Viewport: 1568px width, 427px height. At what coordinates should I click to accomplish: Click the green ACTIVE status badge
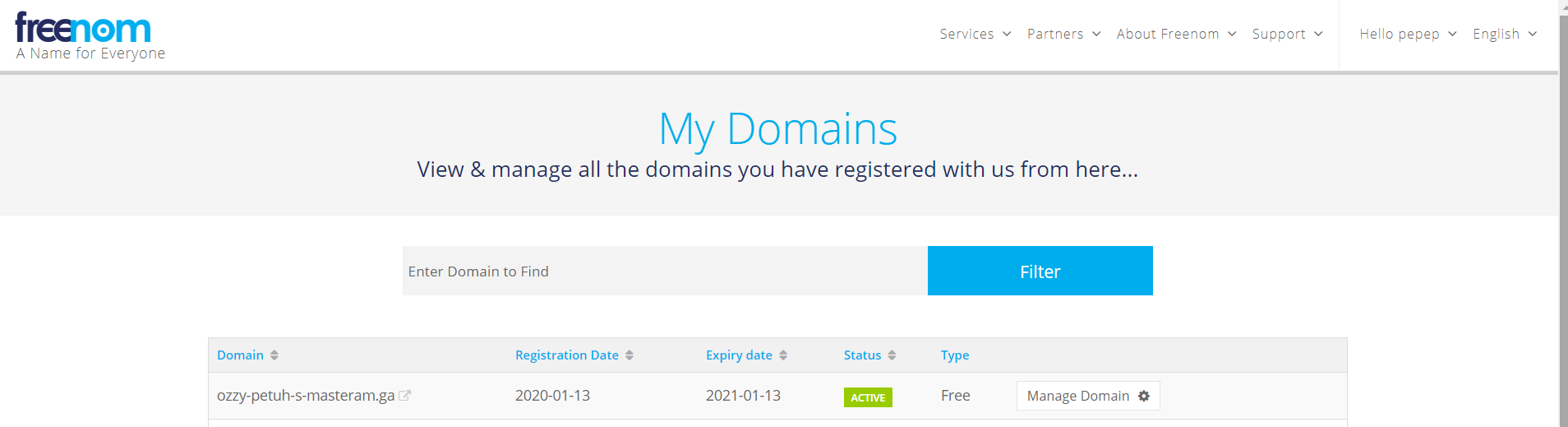868,397
